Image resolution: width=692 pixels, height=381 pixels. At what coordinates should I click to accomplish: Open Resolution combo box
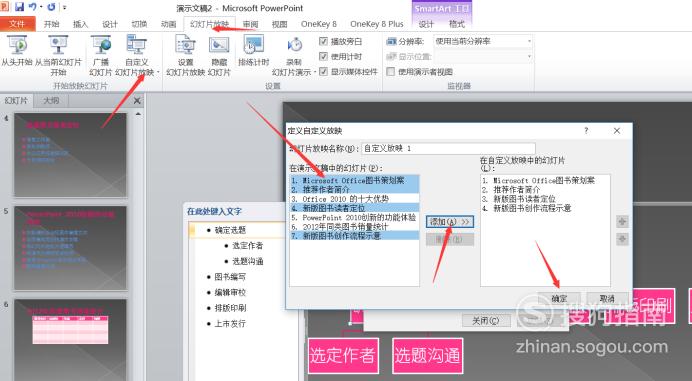tap(483, 41)
